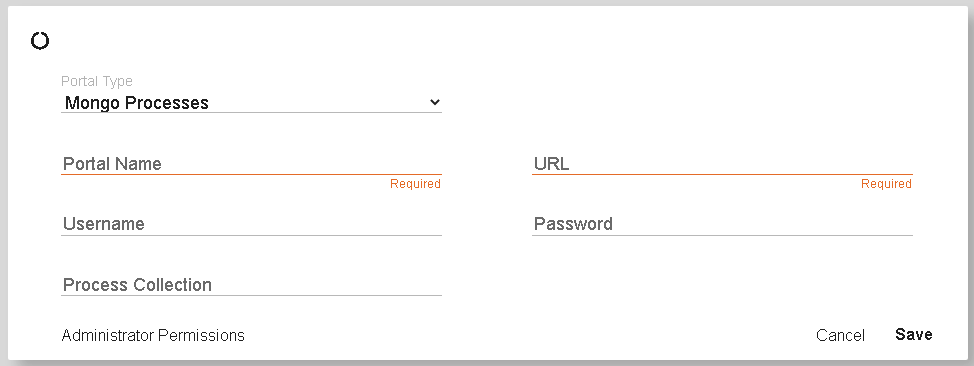974x366 pixels.
Task: Open the Mongo Processes portal type selector
Action: click(x=251, y=103)
